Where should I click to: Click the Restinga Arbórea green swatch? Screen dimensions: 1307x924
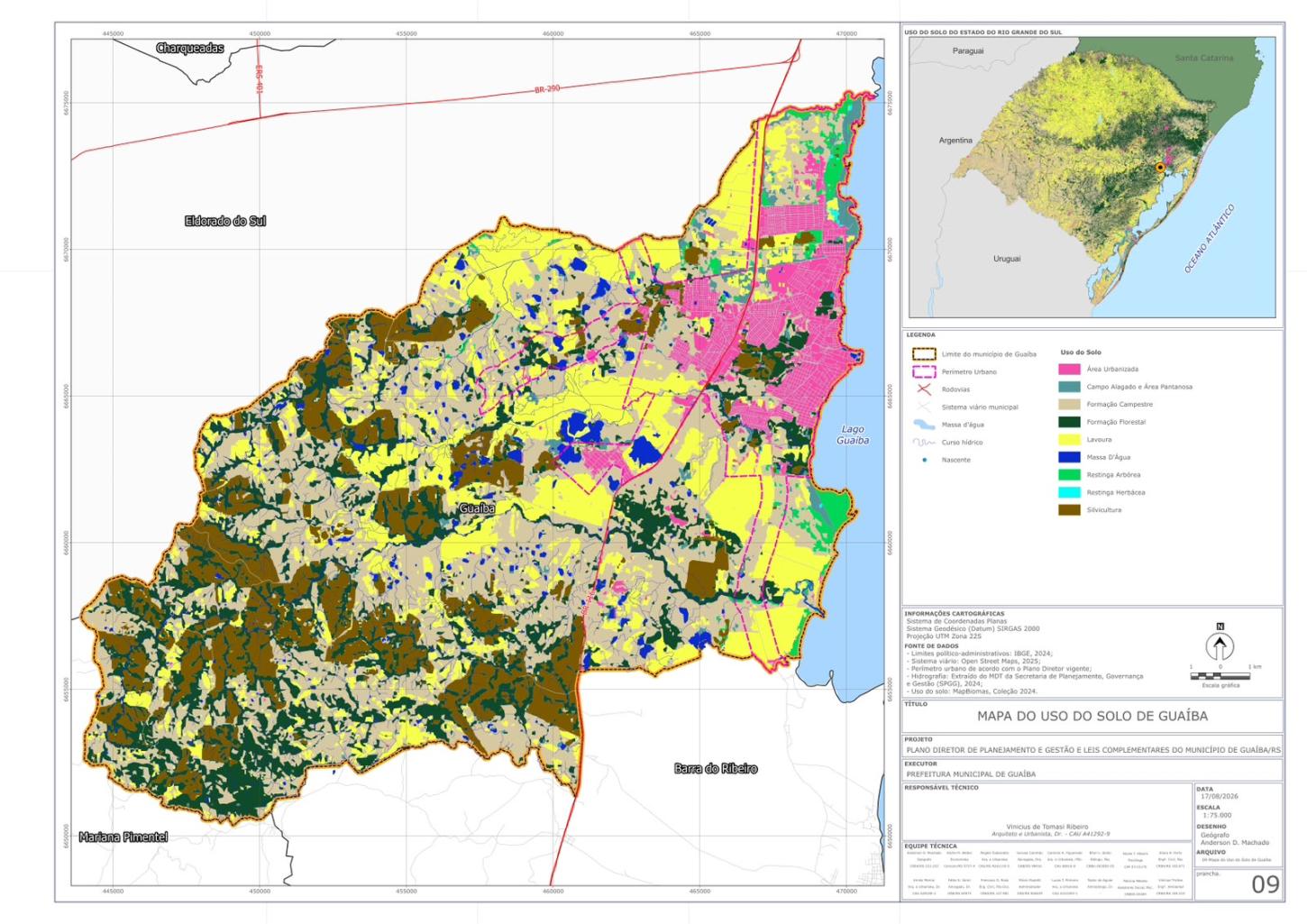coord(1069,474)
